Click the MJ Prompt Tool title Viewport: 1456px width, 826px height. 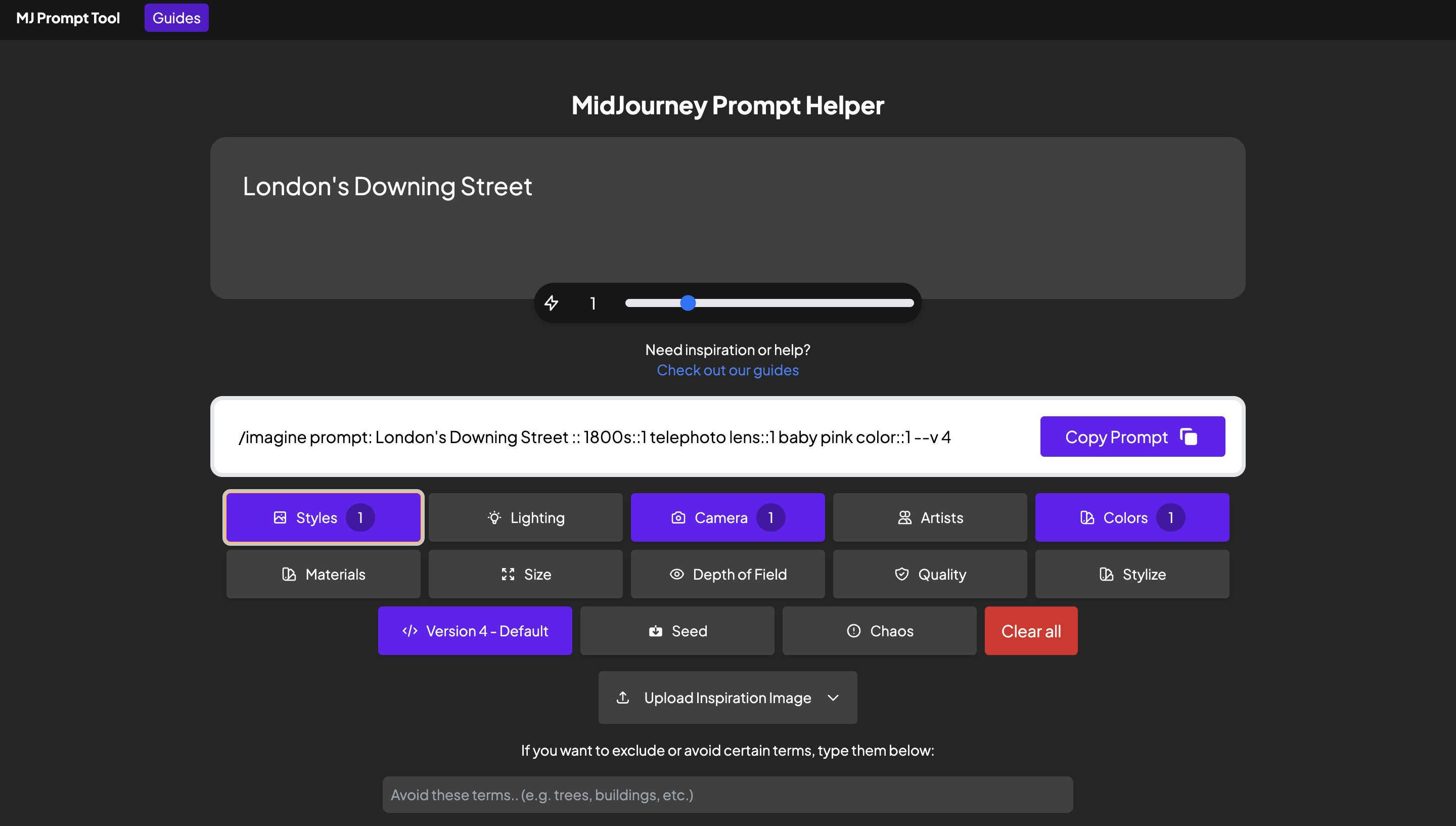(68, 18)
